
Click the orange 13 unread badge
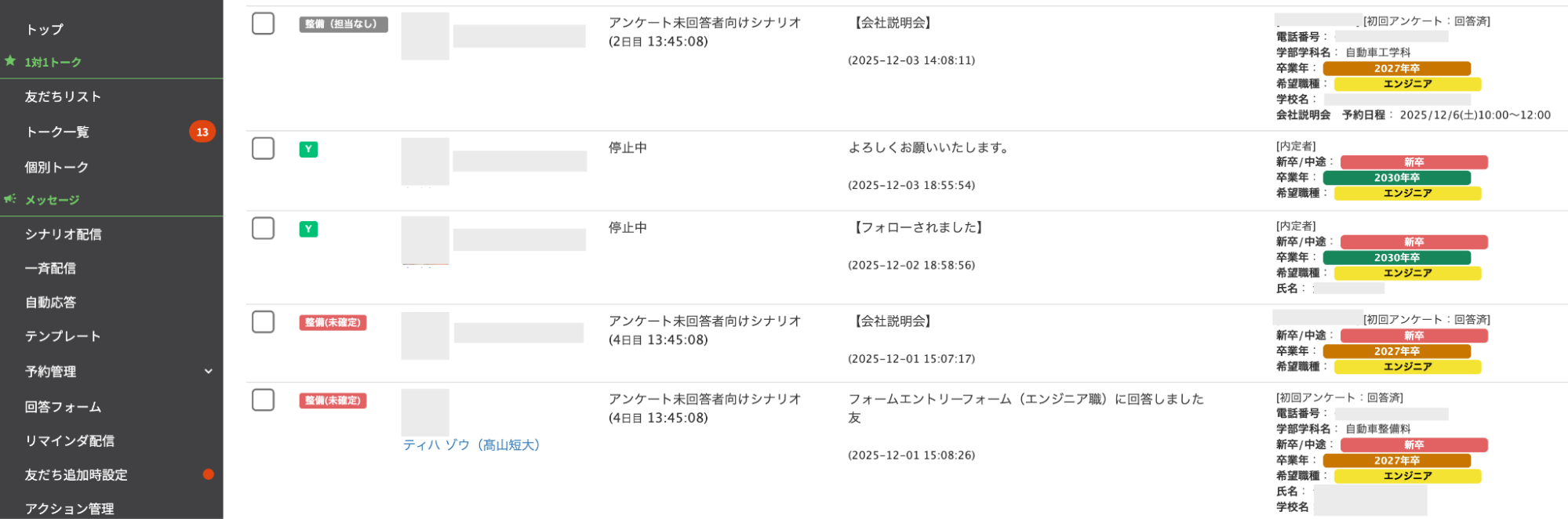[x=202, y=132]
